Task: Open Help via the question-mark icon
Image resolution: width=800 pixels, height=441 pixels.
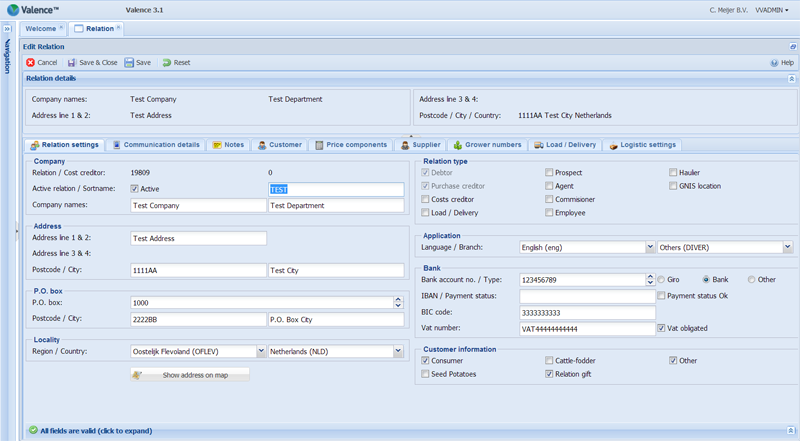Action: click(774, 63)
